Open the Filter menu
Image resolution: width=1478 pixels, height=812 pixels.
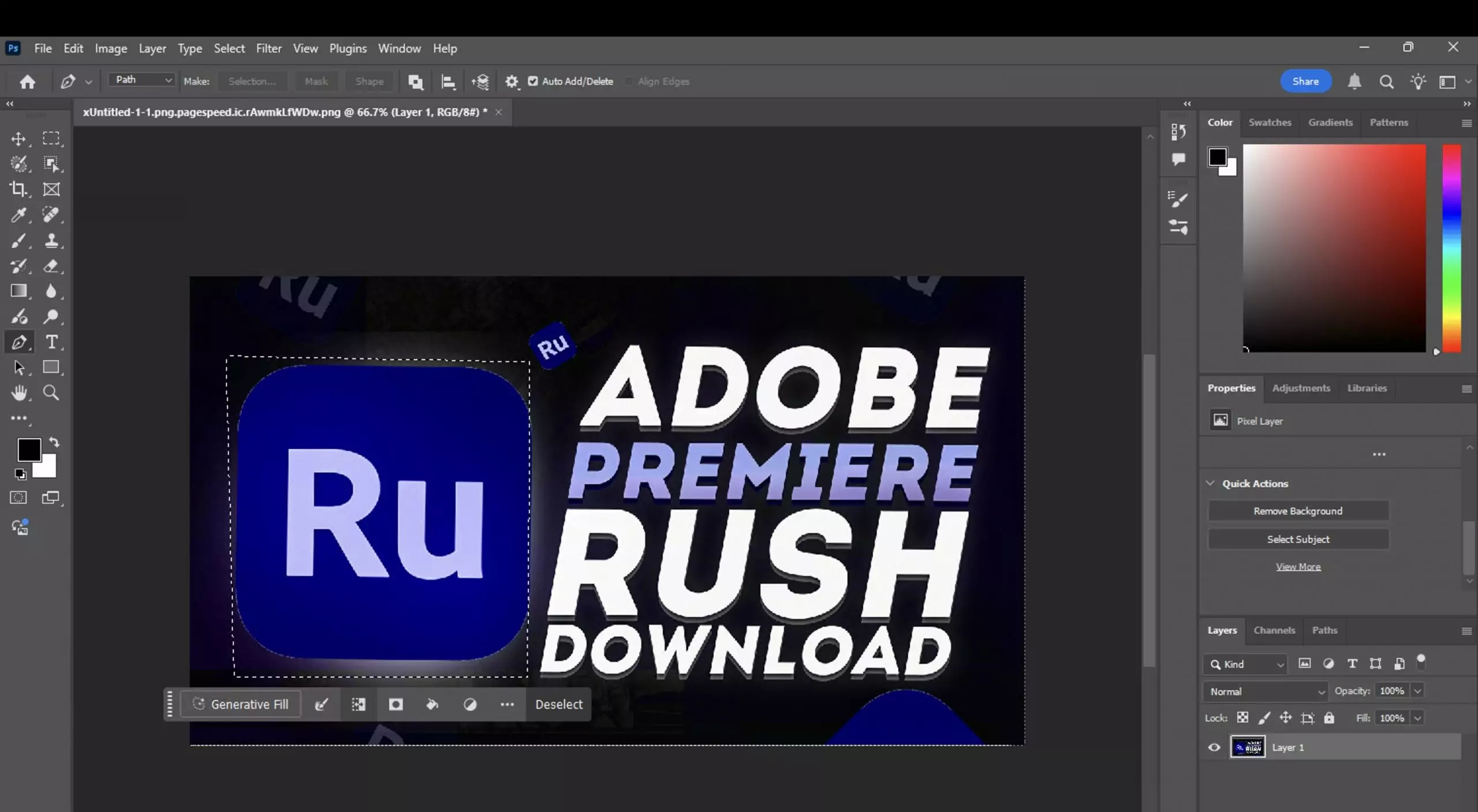pos(268,48)
